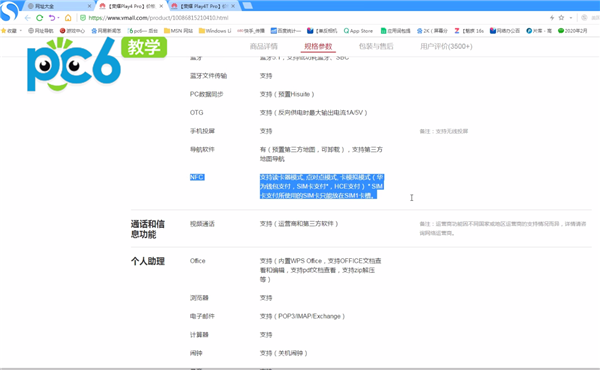Open the pc6 后台 bookmark
Viewport: 600px width, 370px height.
click(x=143, y=31)
